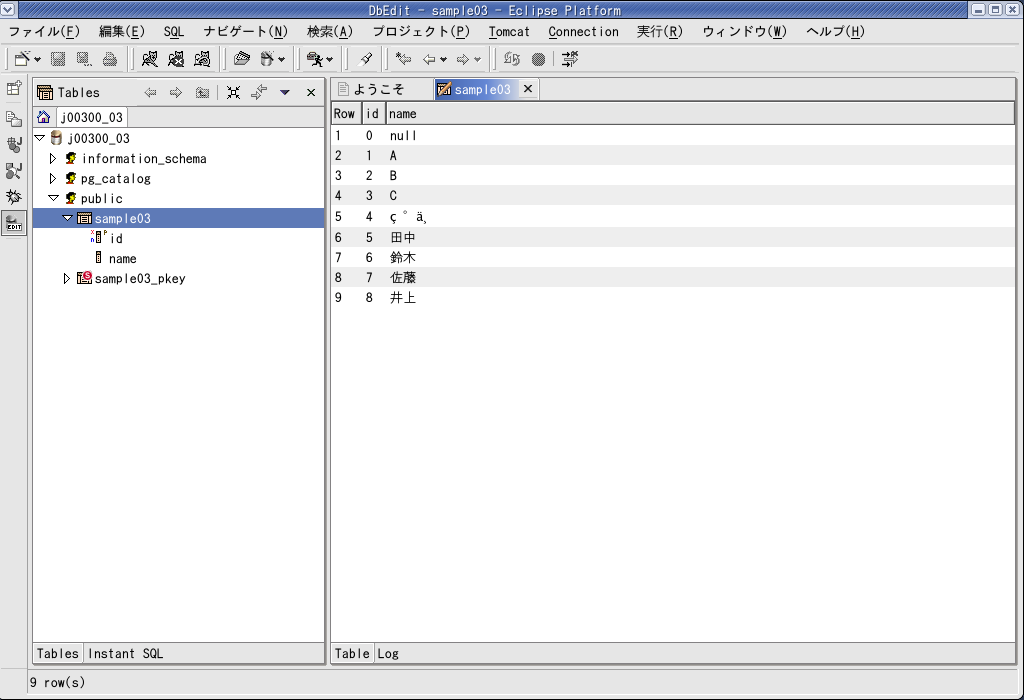The height and width of the screenshot is (700, 1024).
Task: Click the Tables view back arrow
Action: pyautogui.click(x=150, y=93)
